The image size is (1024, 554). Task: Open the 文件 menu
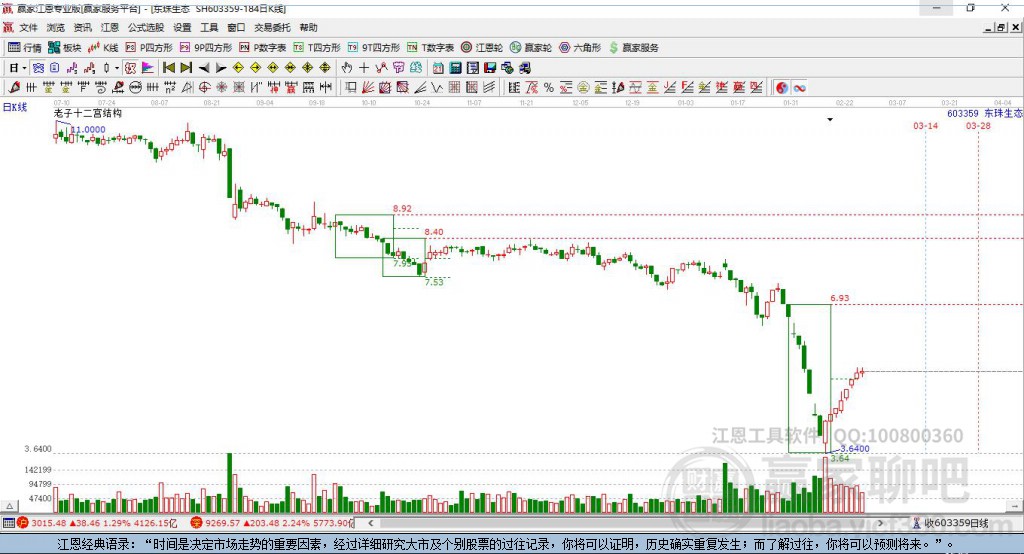pyautogui.click(x=29, y=27)
